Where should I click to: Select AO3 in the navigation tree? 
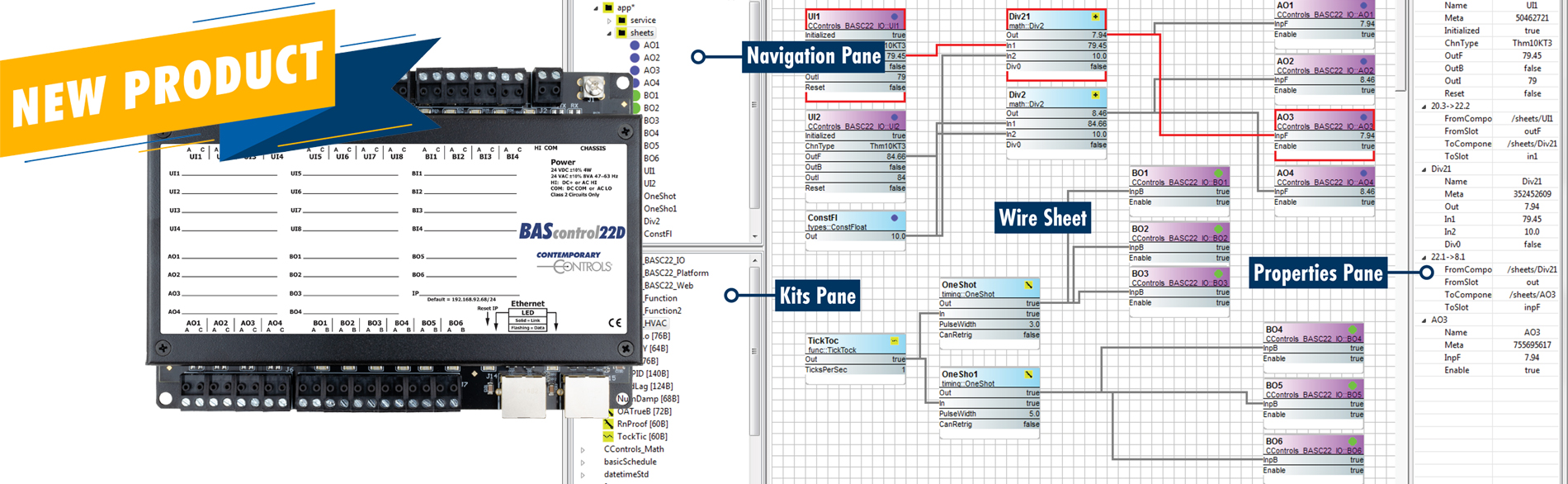point(652,70)
